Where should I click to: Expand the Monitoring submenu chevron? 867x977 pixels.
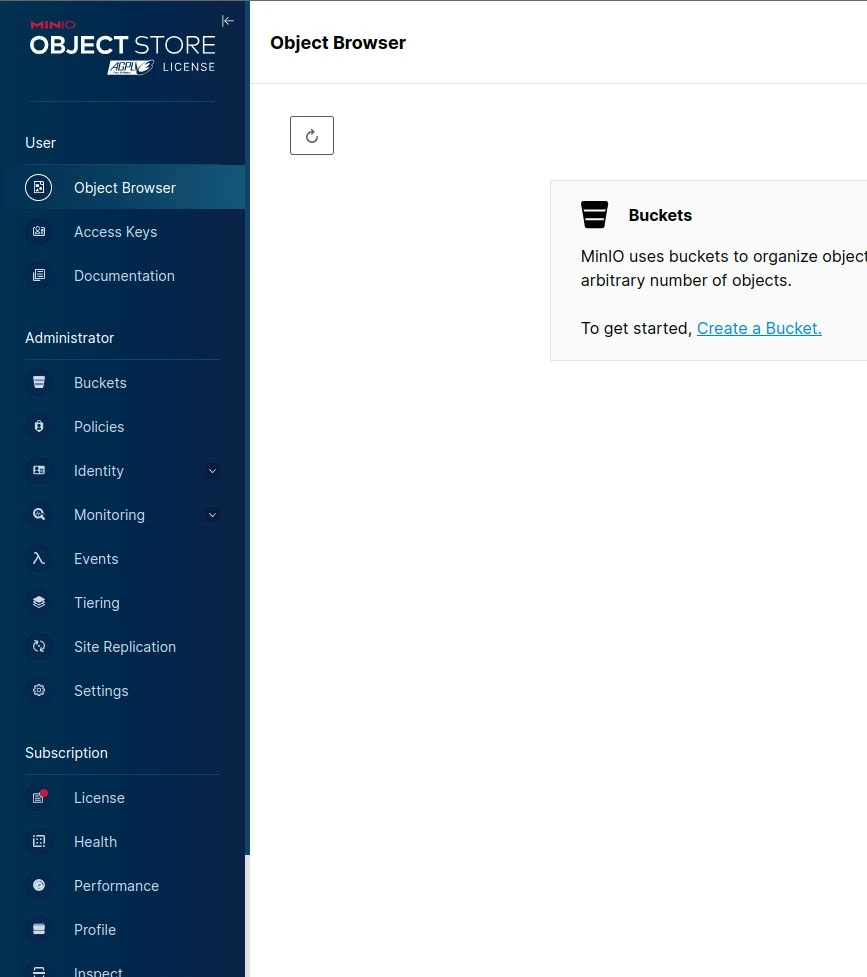tap(212, 515)
